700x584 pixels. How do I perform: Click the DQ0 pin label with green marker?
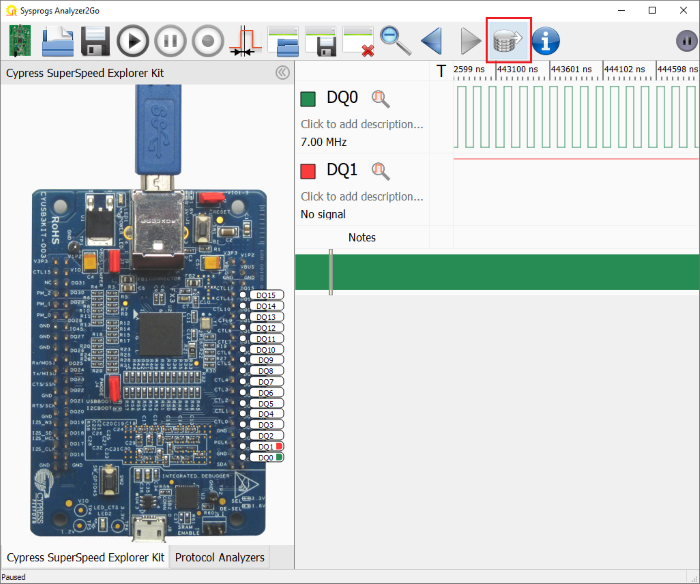pyautogui.click(x=267, y=458)
